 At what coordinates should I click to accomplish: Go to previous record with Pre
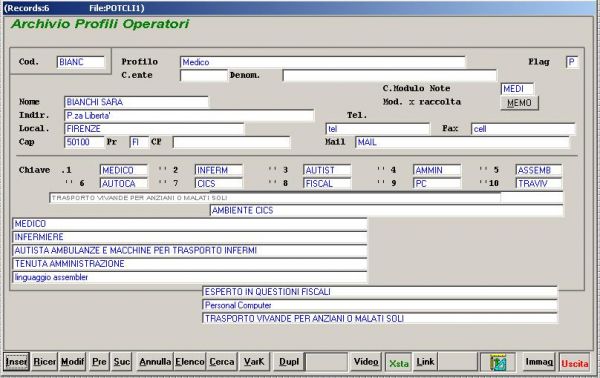pos(99,362)
